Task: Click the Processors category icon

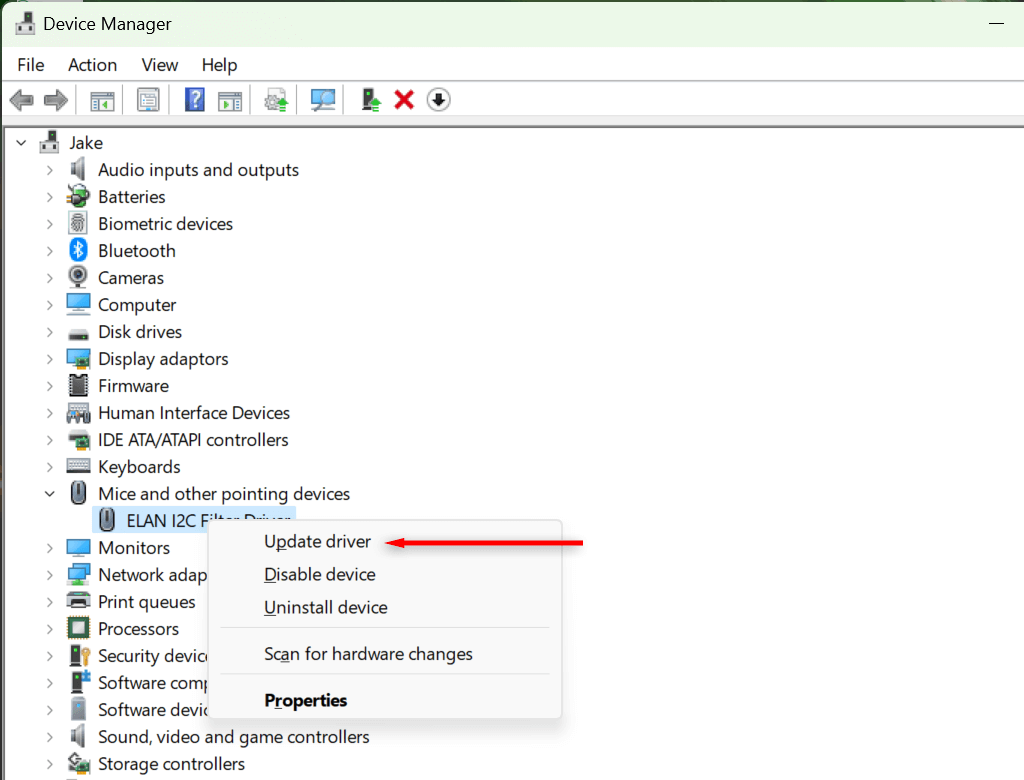Action: coord(78,628)
